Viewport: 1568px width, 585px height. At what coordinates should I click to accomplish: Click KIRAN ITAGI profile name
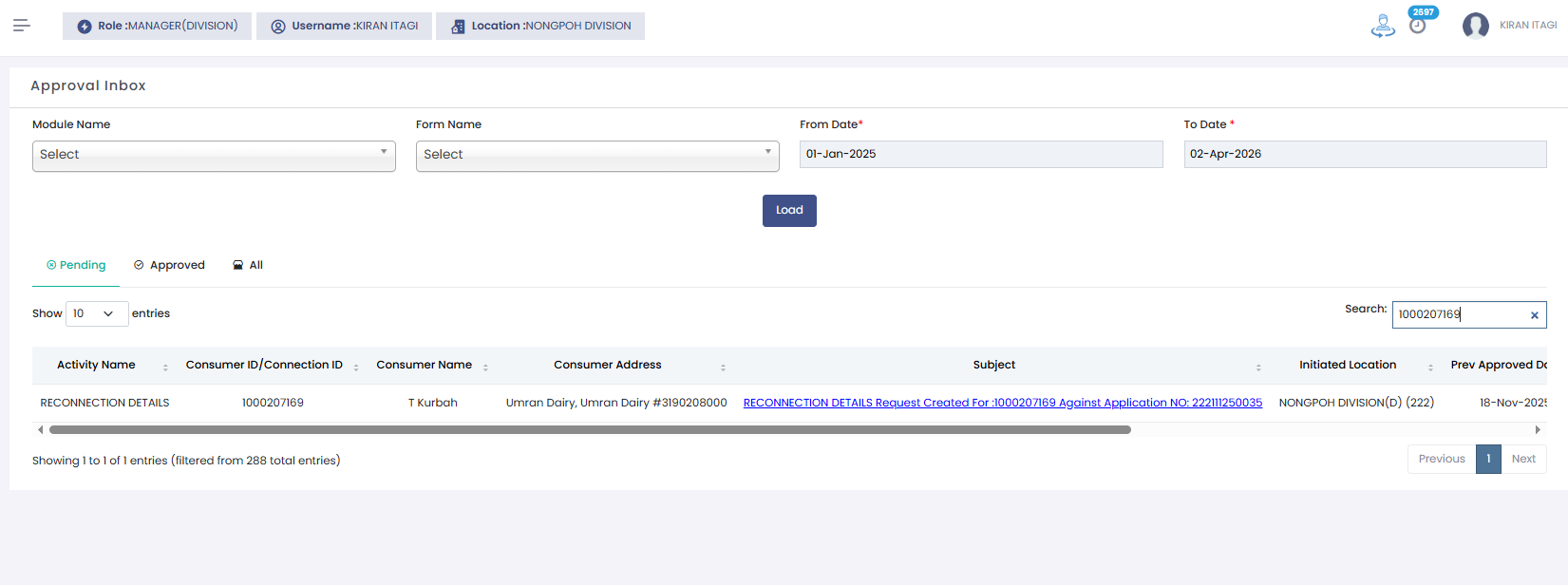click(x=1528, y=26)
